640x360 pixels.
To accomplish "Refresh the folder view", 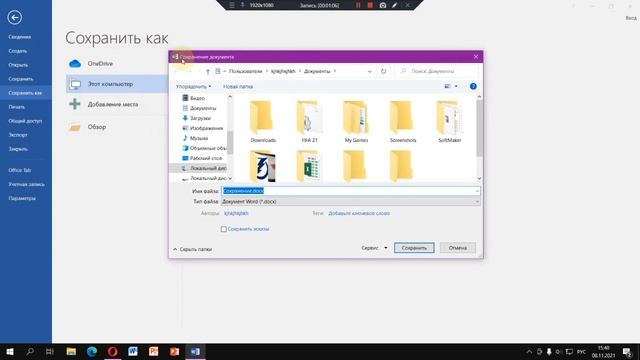I will click(x=383, y=71).
